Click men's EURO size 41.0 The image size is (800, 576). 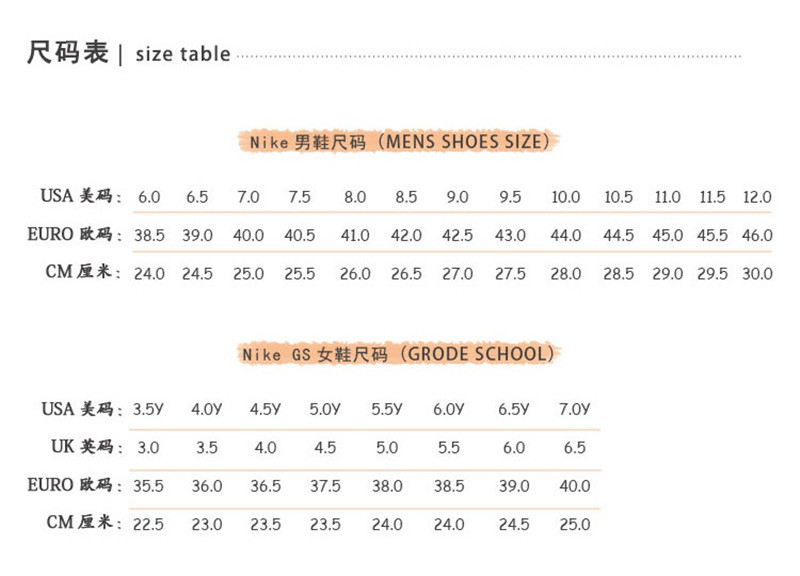355,235
